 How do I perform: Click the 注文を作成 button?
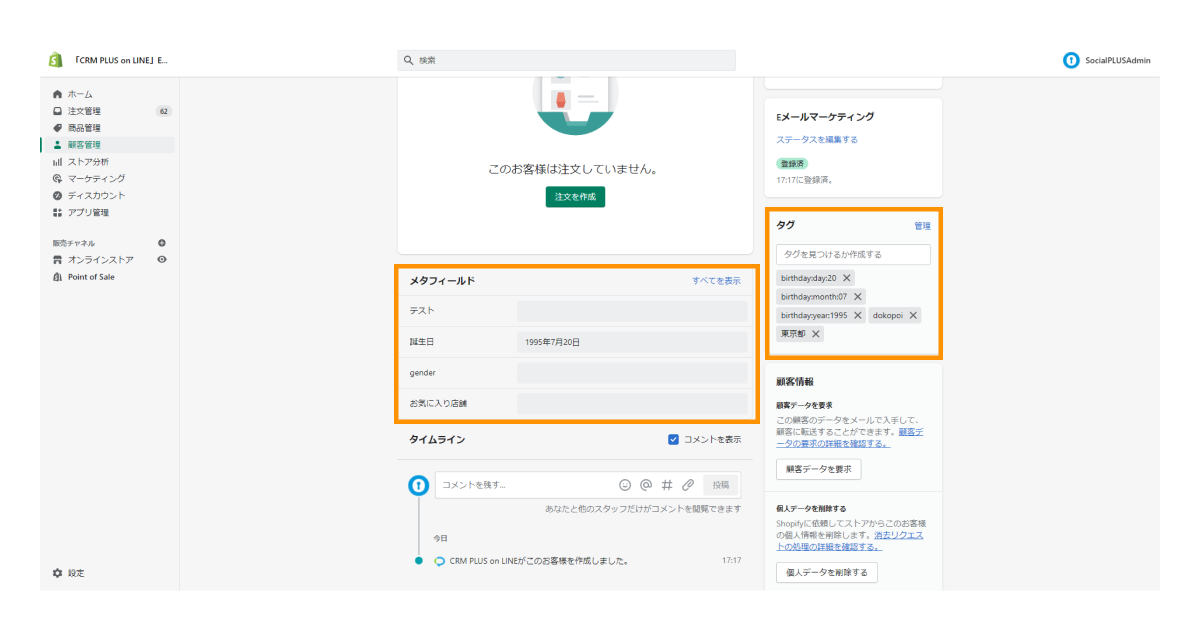pyautogui.click(x=575, y=196)
